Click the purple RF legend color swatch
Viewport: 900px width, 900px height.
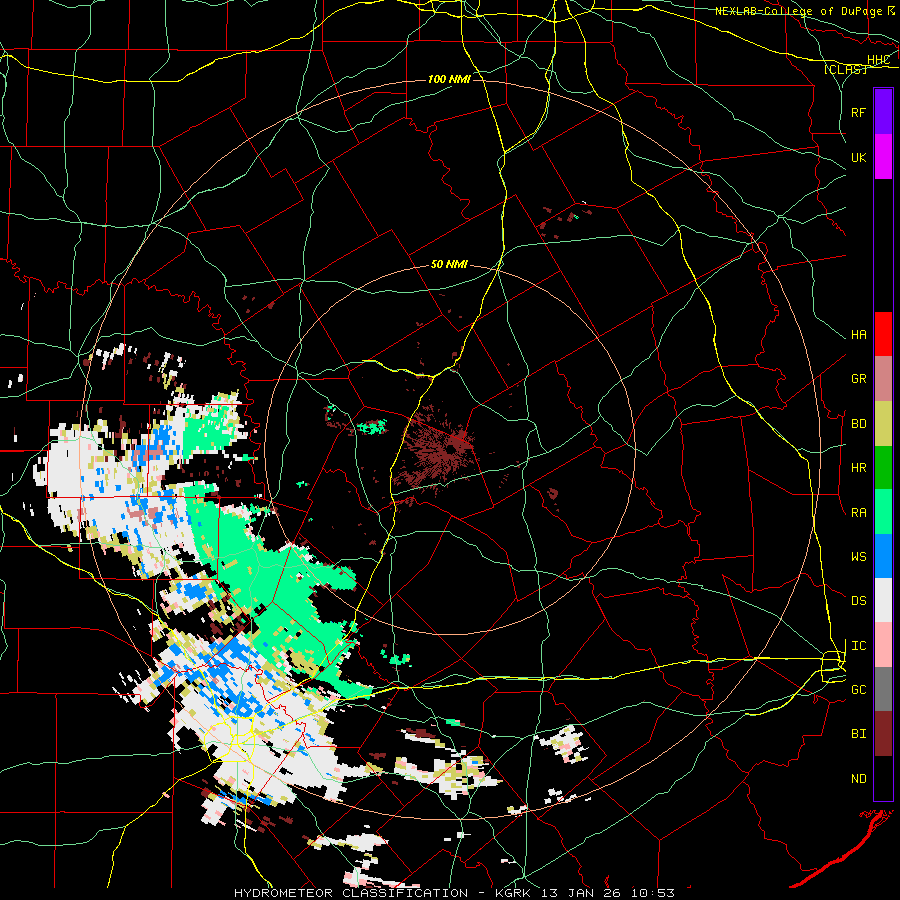coord(883,112)
